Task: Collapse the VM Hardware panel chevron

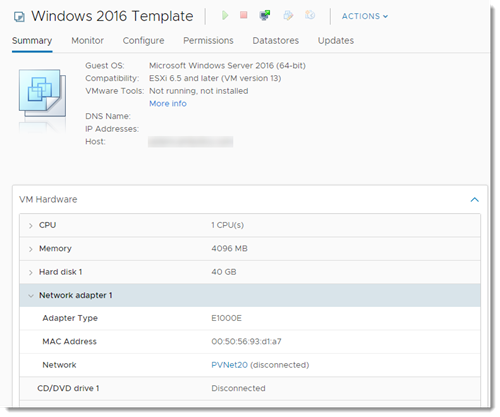Action: [x=475, y=200]
